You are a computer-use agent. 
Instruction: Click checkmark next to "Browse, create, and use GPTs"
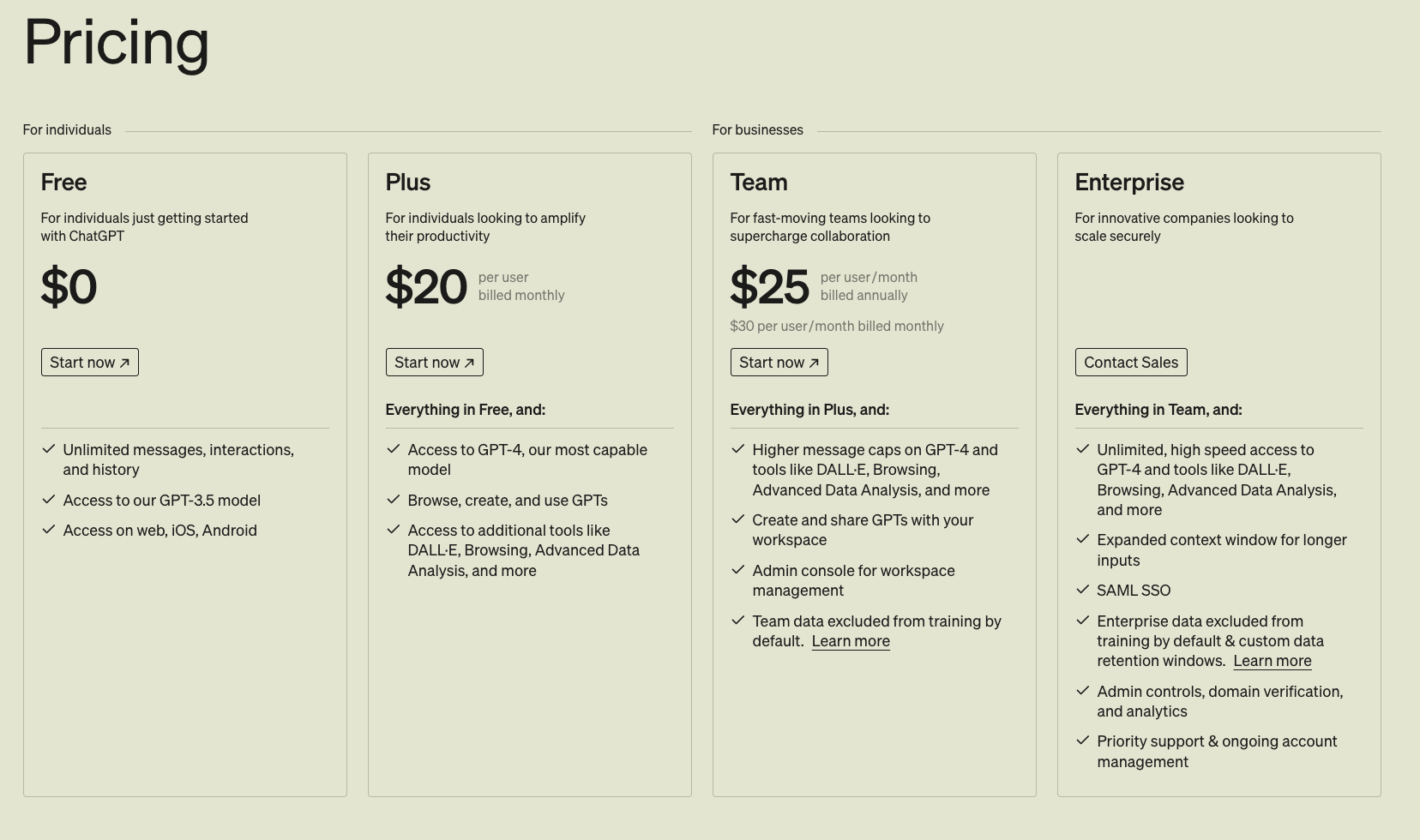point(394,500)
